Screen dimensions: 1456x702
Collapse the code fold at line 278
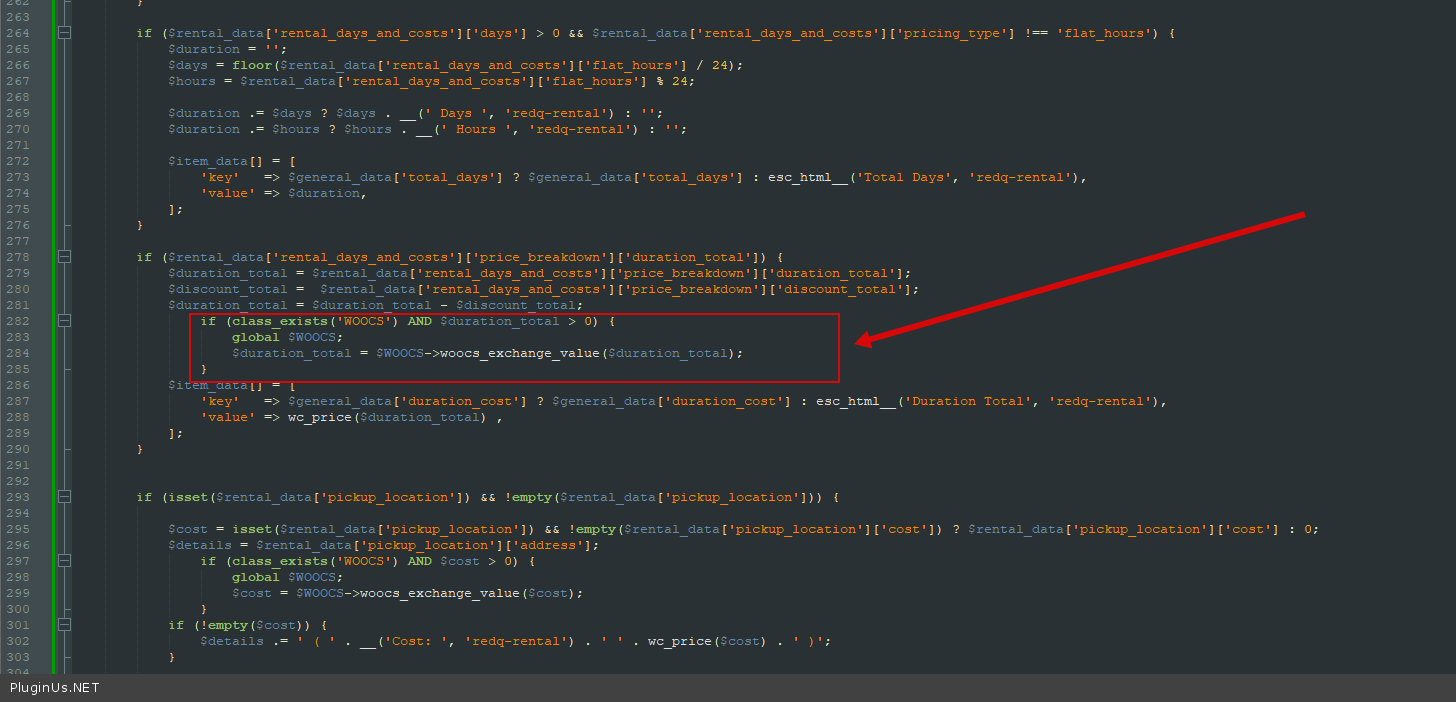[65, 257]
